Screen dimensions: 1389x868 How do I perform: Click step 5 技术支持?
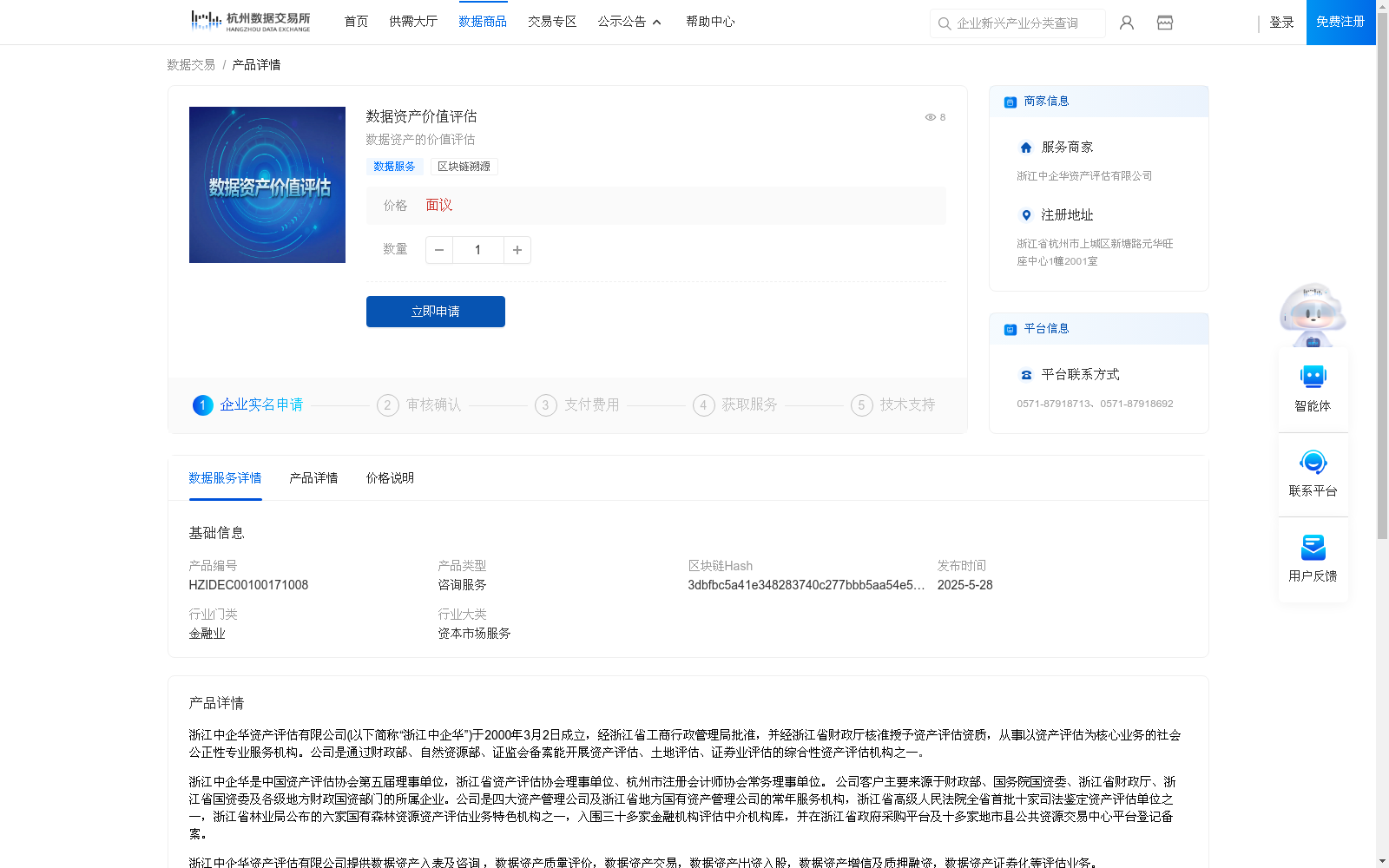(x=893, y=405)
